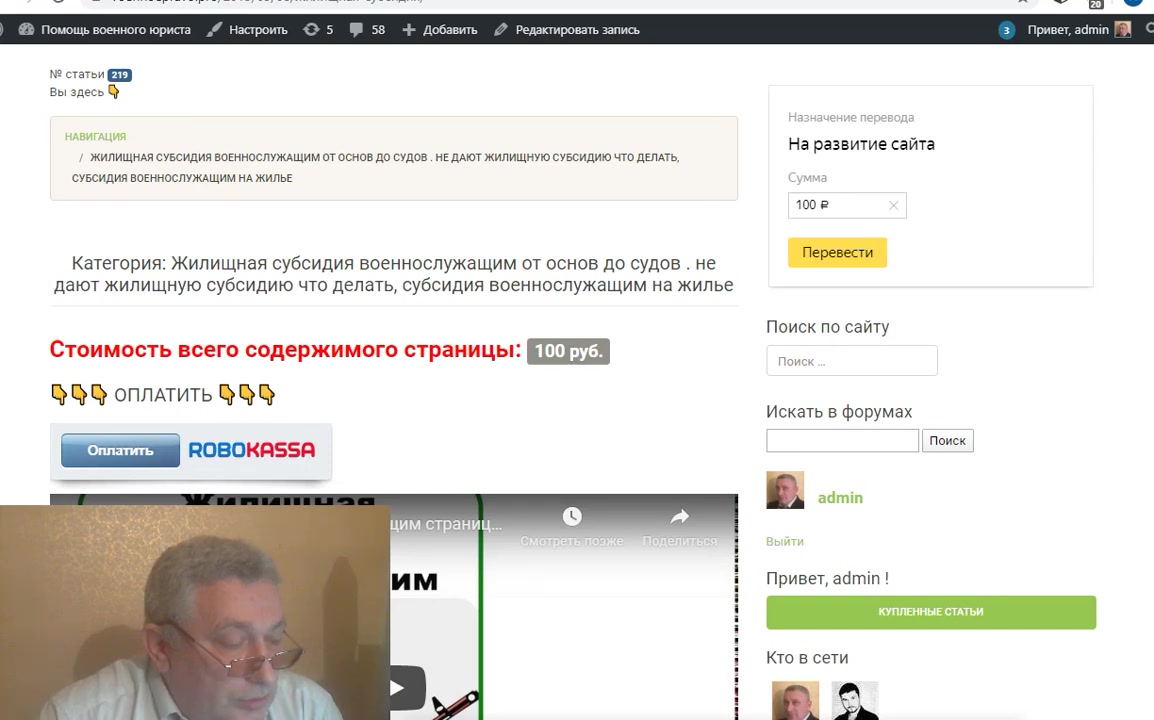
Task: Click the yellow Перевести button
Action: pos(837,252)
